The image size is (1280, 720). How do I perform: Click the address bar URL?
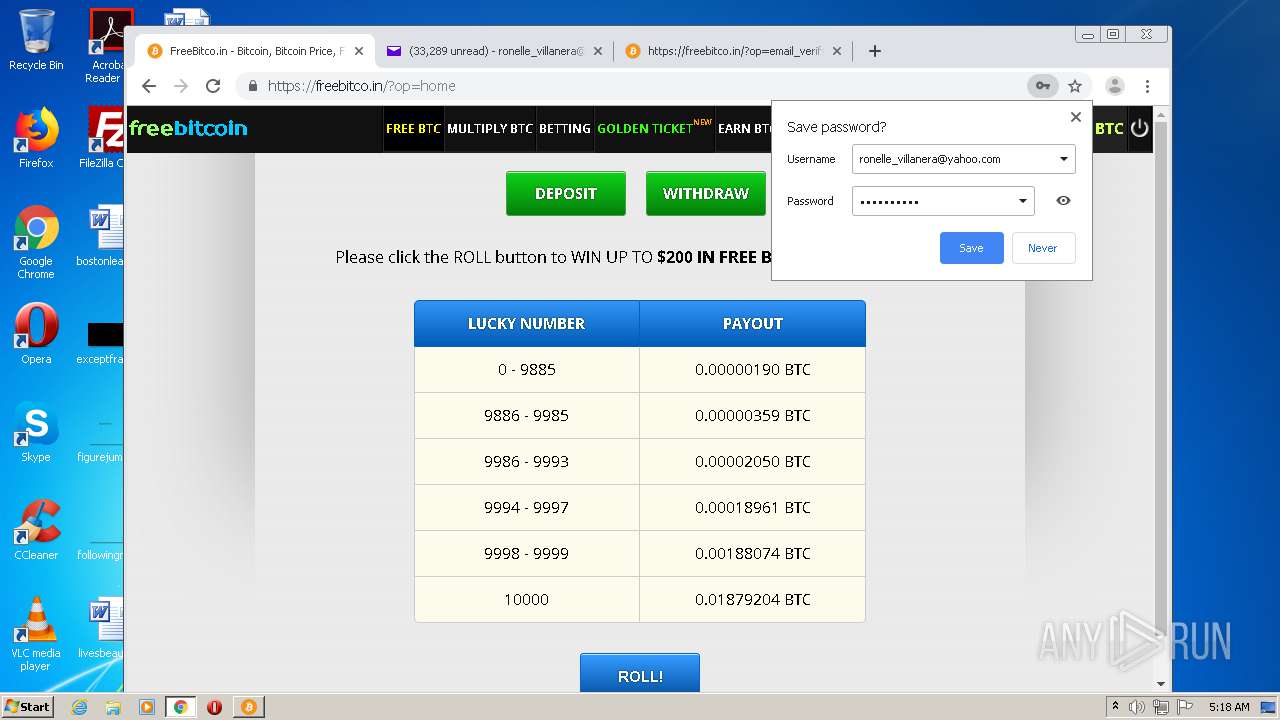pyautogui.click(x=361, y=86)
